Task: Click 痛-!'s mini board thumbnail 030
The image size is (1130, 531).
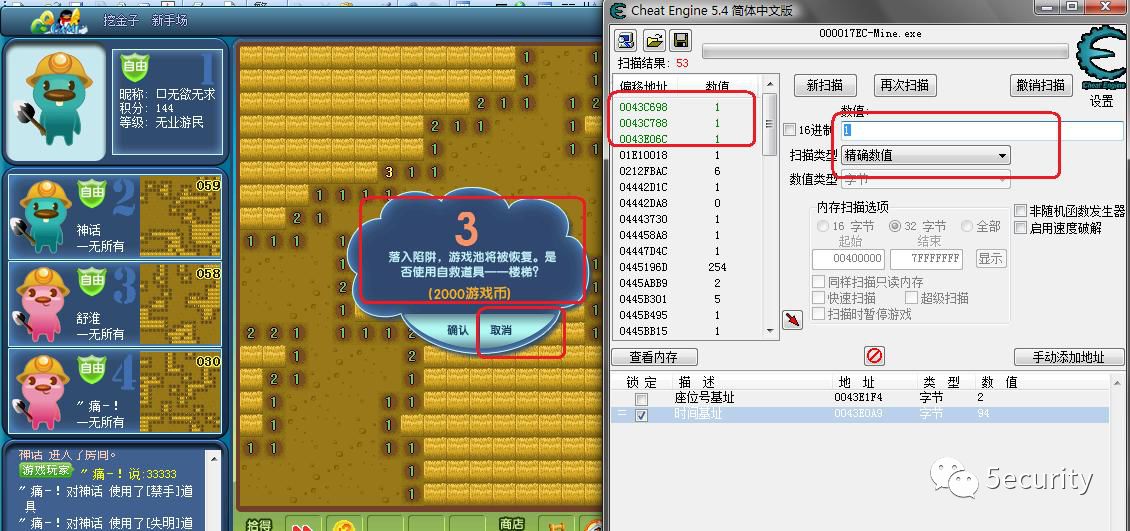Action: pyautogui.click(x=180, y=393)
